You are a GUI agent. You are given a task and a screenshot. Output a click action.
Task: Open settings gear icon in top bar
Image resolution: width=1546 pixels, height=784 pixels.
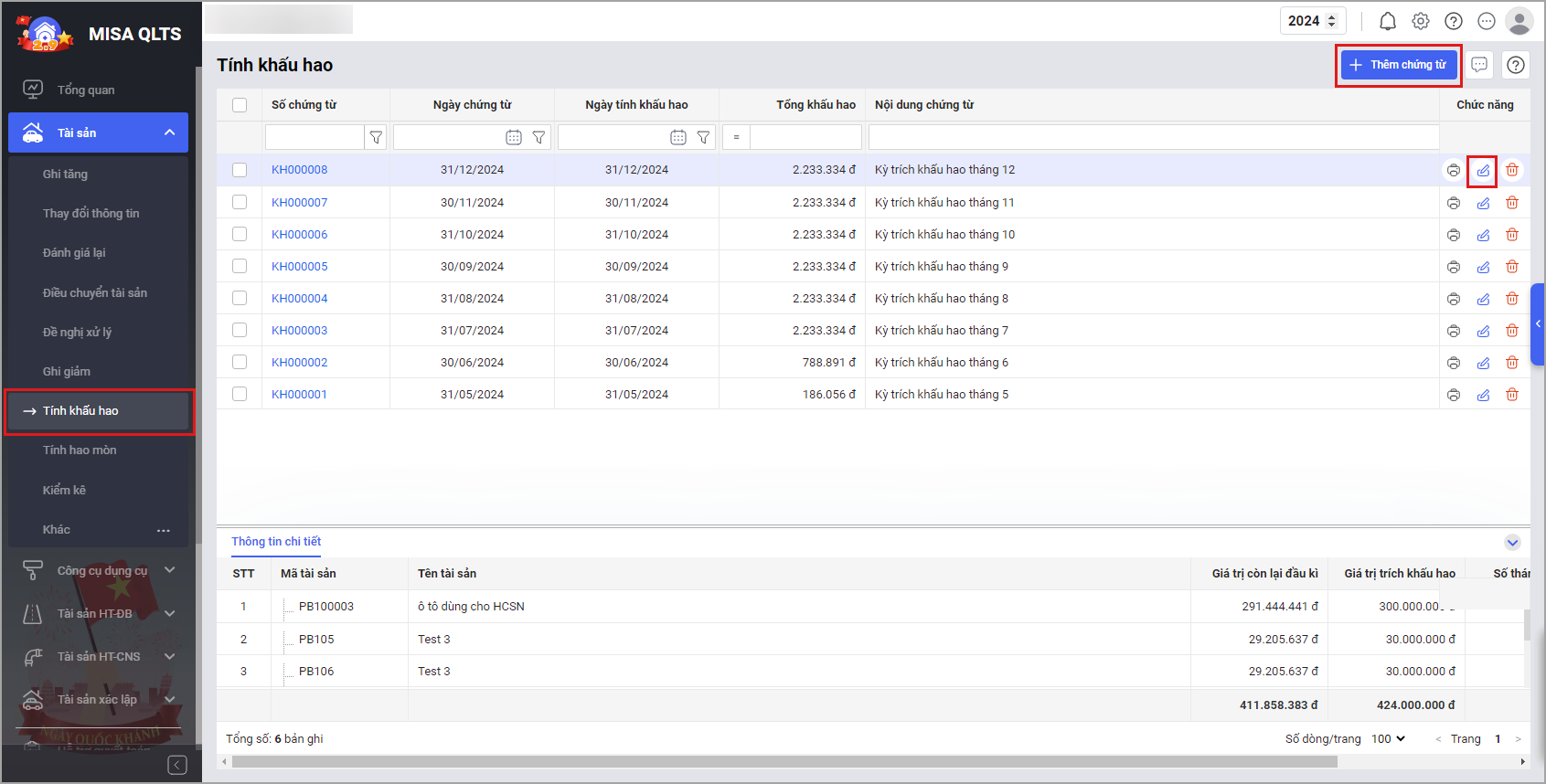1420,21
